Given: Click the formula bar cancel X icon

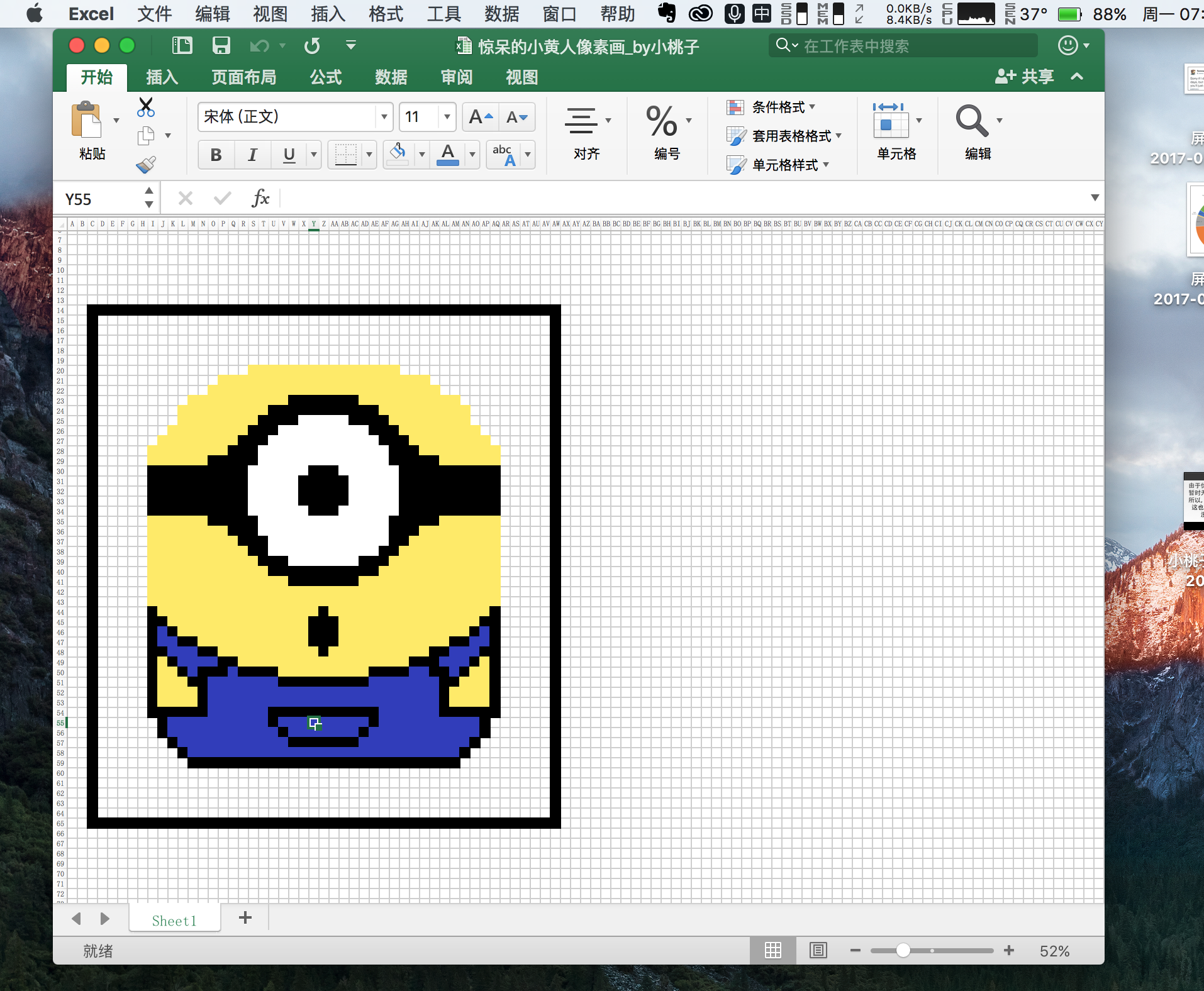Looking at the screenshot, I should point(186,199).
